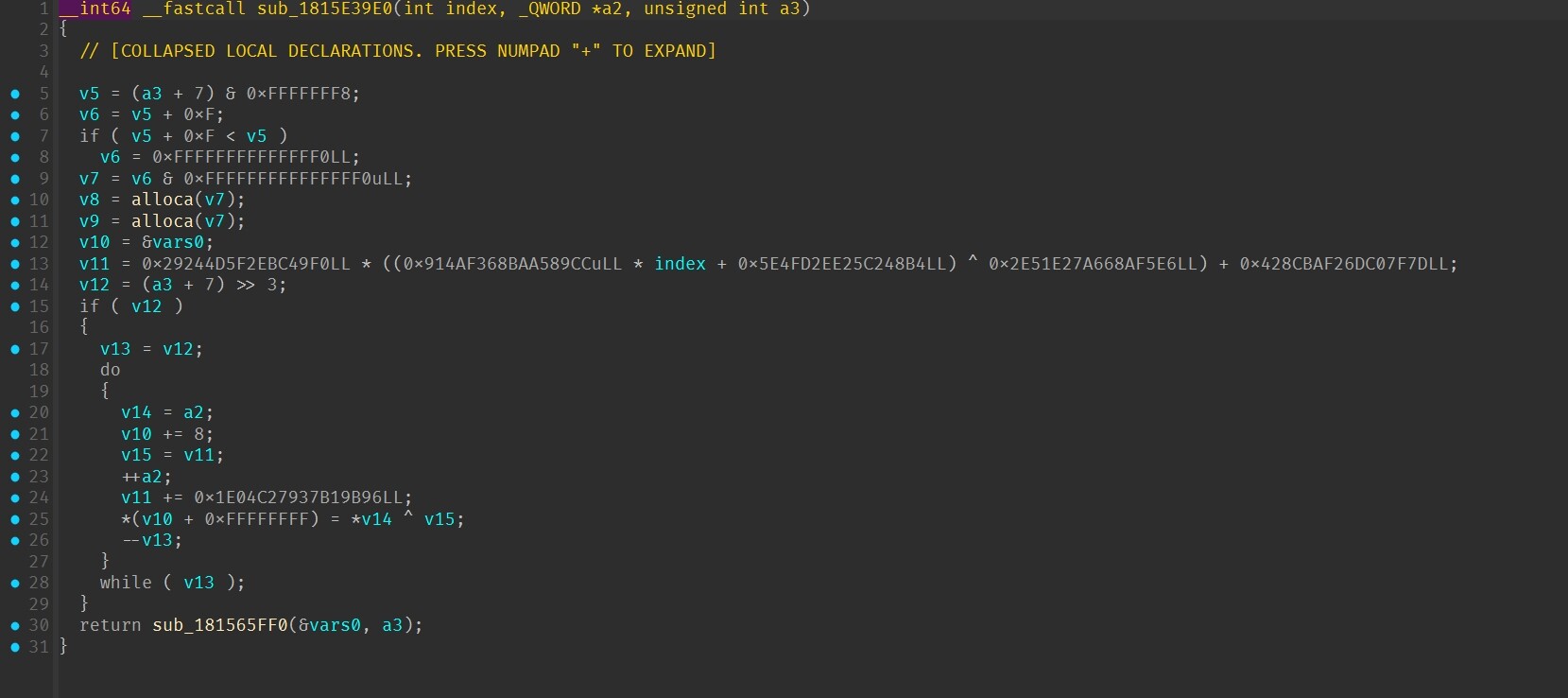The image size is (1568, 698).
Task: Click breakpoint dot beside line 7
Action: [15, 136]
